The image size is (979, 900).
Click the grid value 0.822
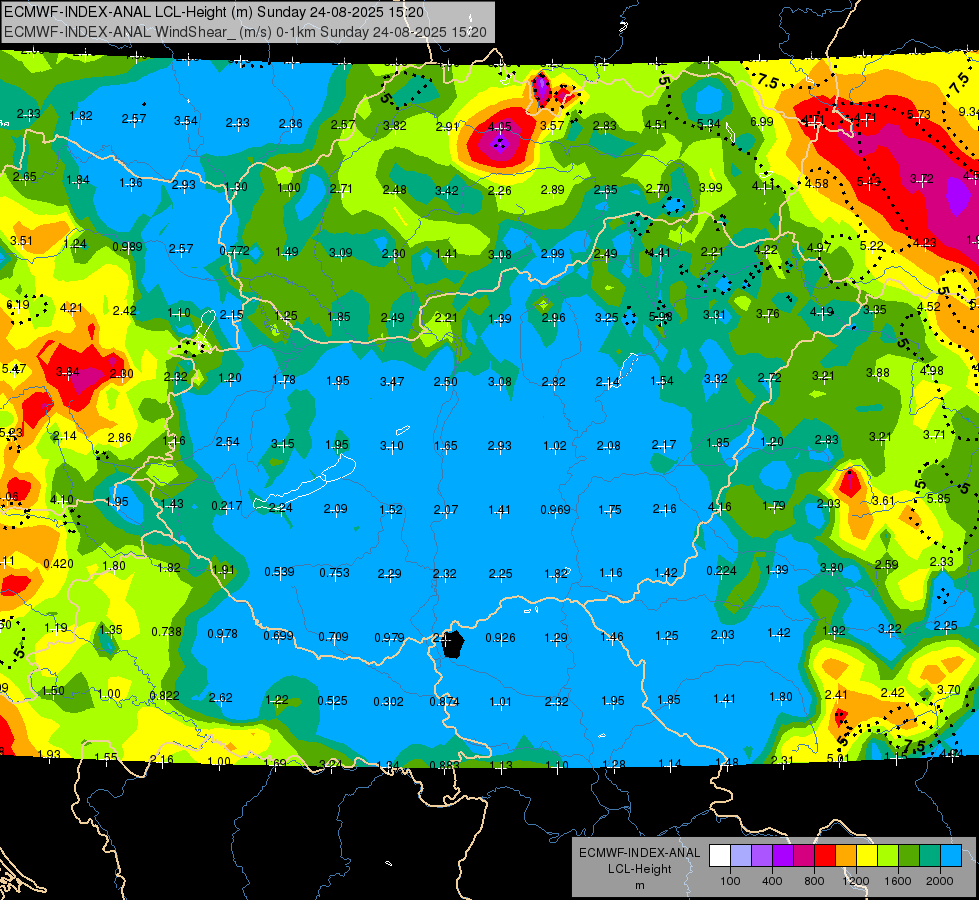coord(164,696)
